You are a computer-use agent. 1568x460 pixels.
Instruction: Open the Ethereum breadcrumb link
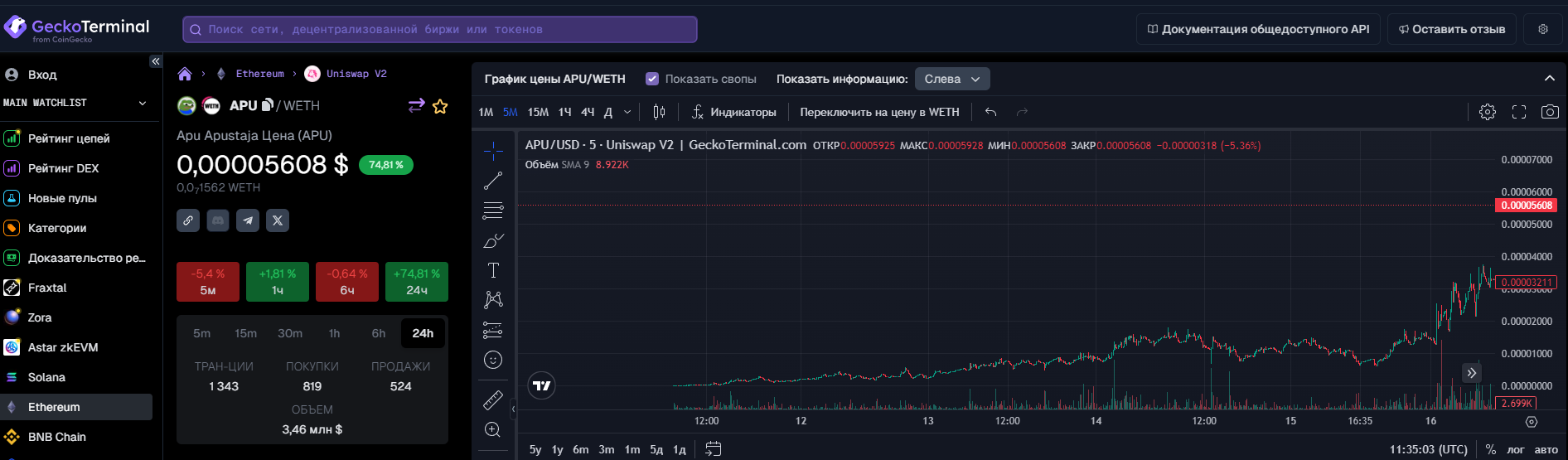(260, 74)
